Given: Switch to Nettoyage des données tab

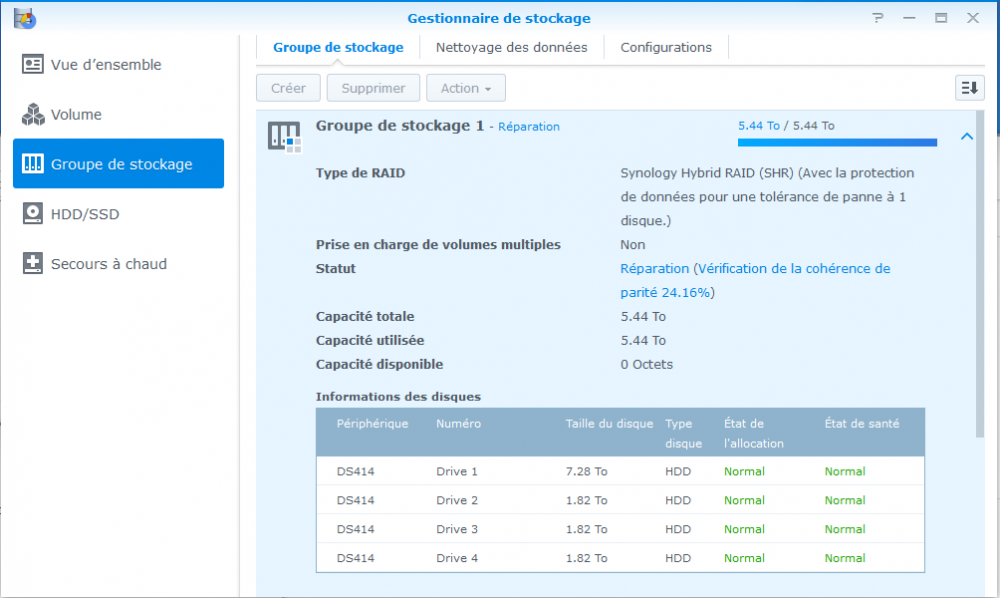Looking at the screenshot, I should click(512, 47).
